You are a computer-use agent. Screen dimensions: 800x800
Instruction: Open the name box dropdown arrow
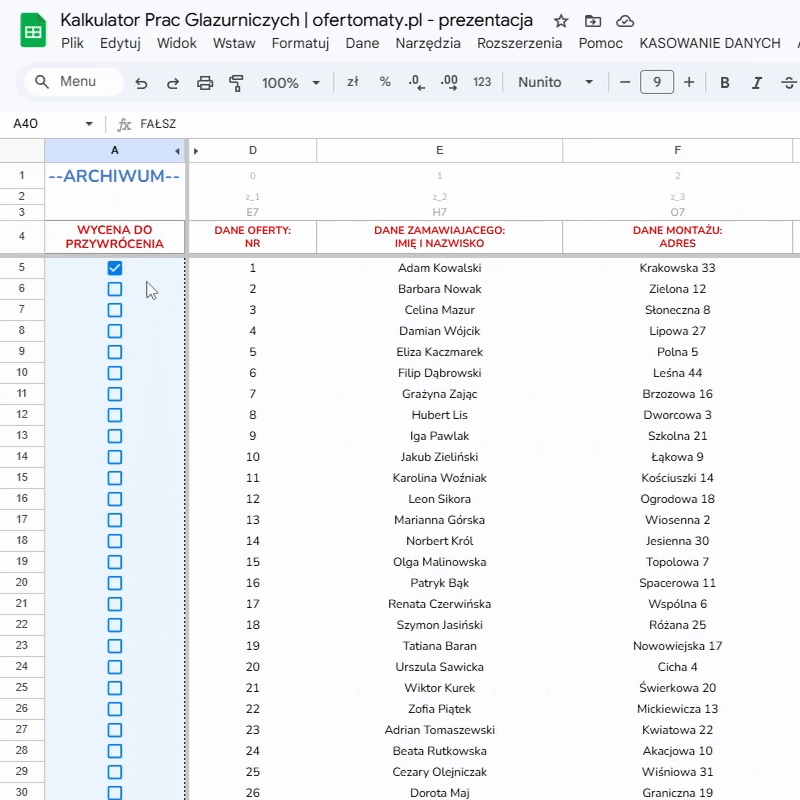coord(89,124)
